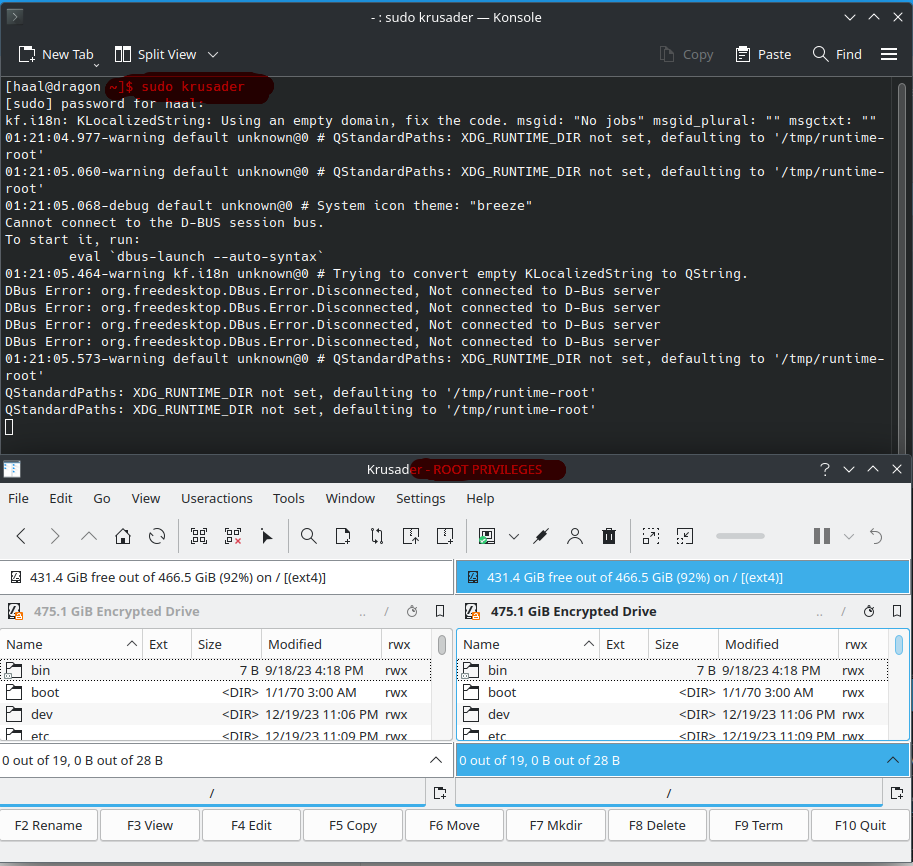
Task: Open the job queue mode dropdown
Action: click(849, 536)
